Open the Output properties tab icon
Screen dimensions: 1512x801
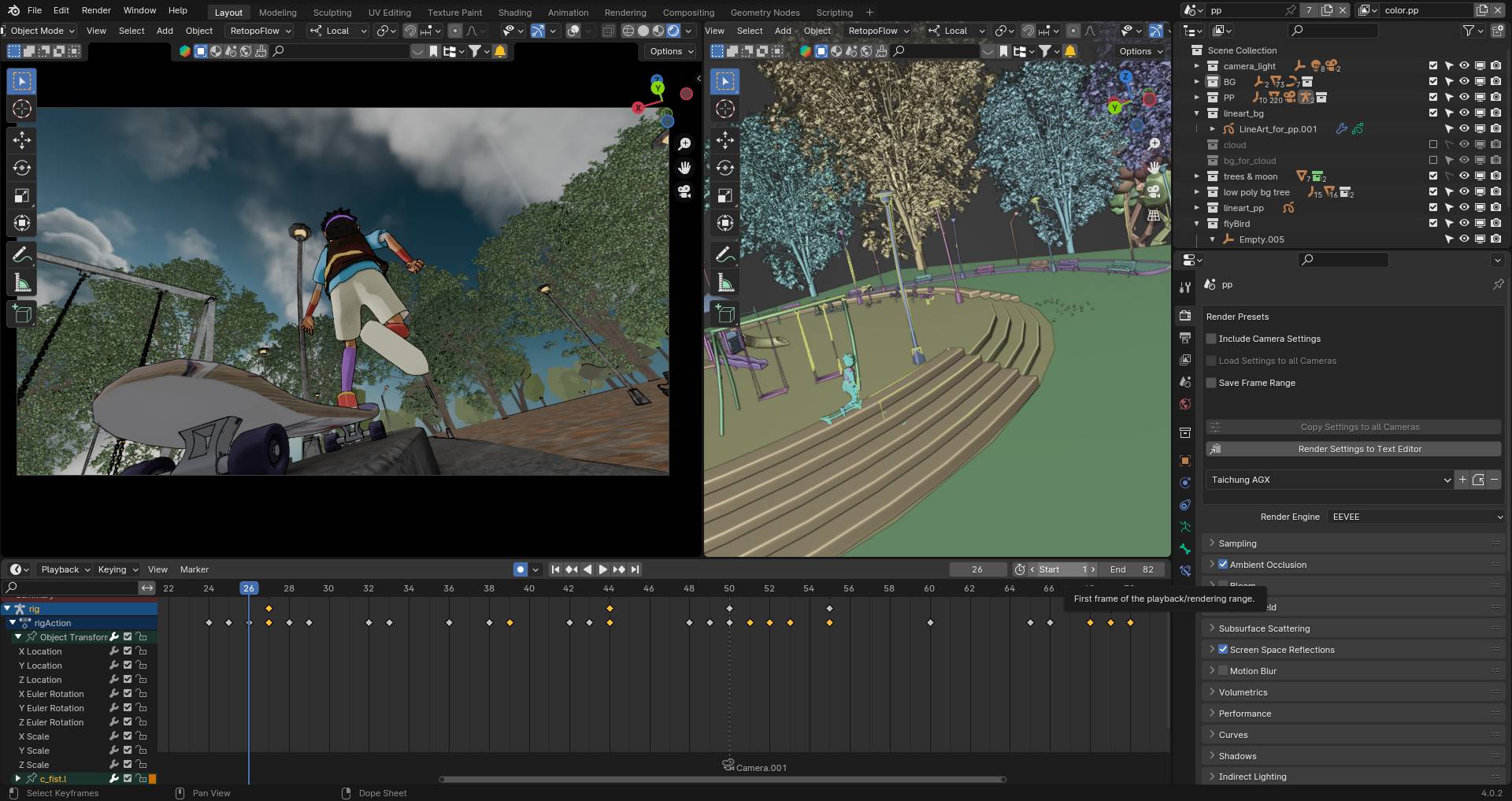[1185, 338]
